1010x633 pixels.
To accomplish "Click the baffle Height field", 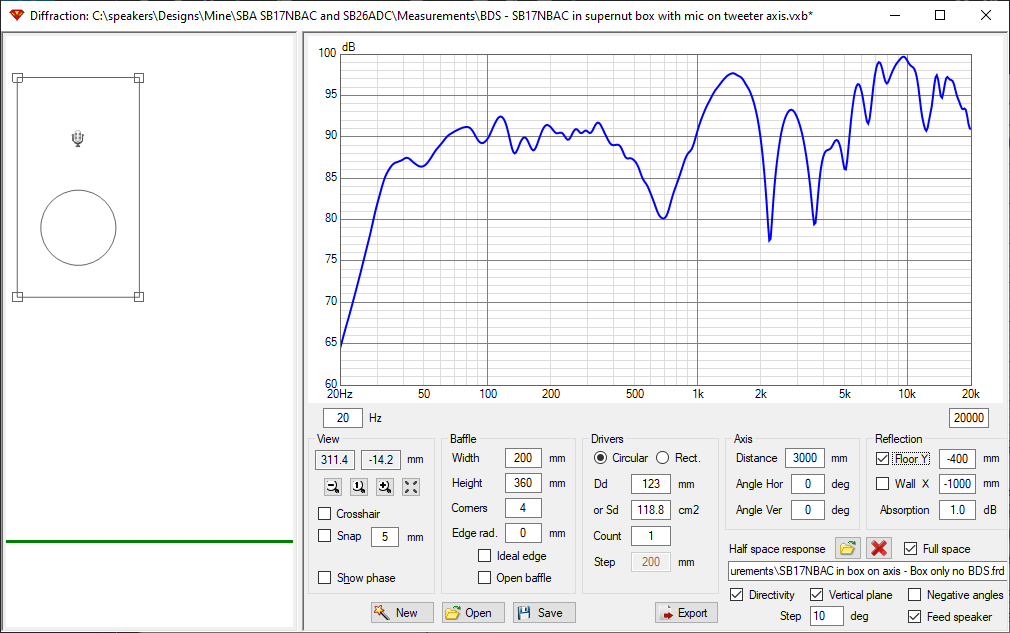I will [523, 483].
